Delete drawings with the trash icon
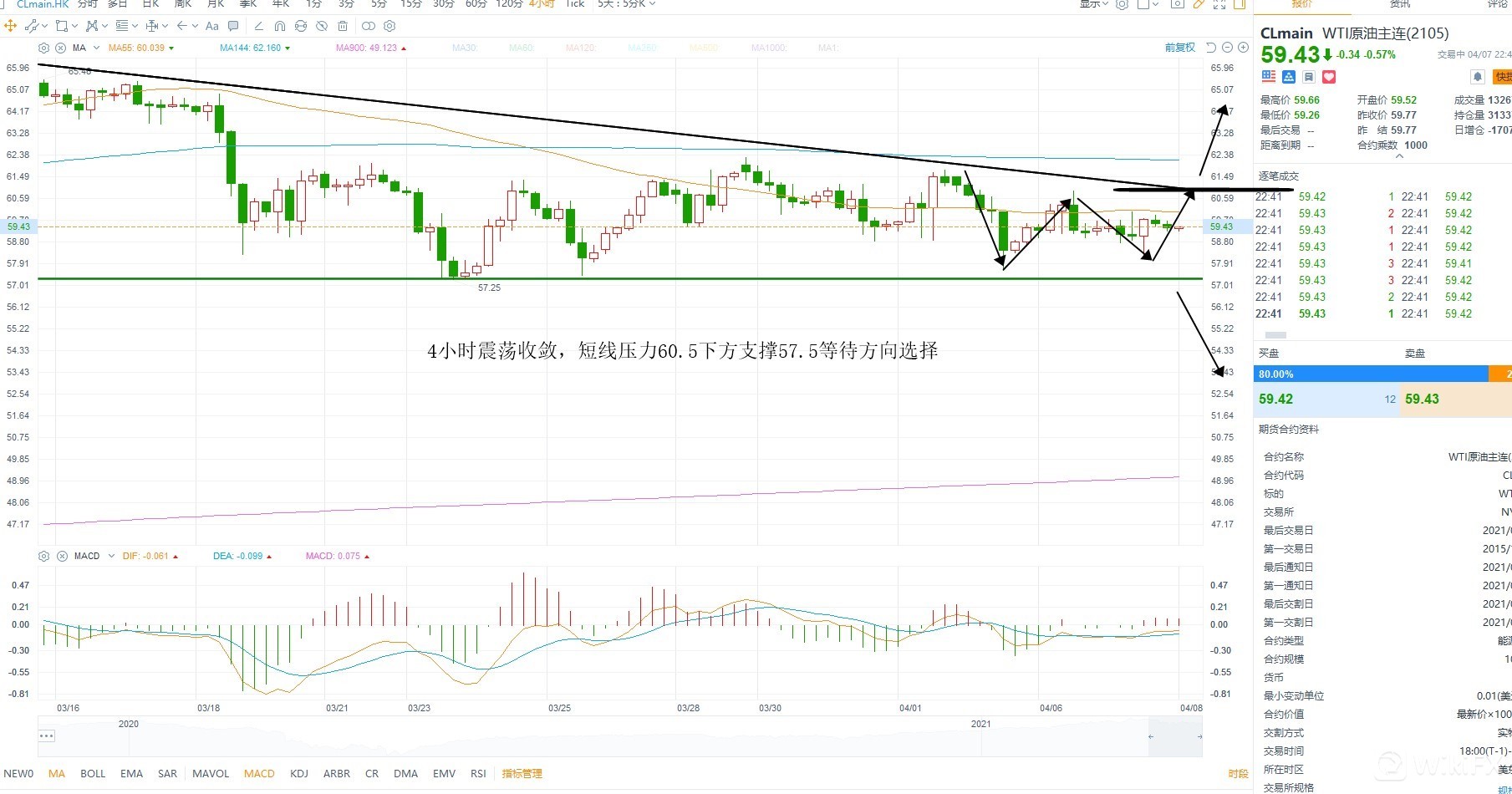This screenshot has height=794, width=1512. pos(342,26)
